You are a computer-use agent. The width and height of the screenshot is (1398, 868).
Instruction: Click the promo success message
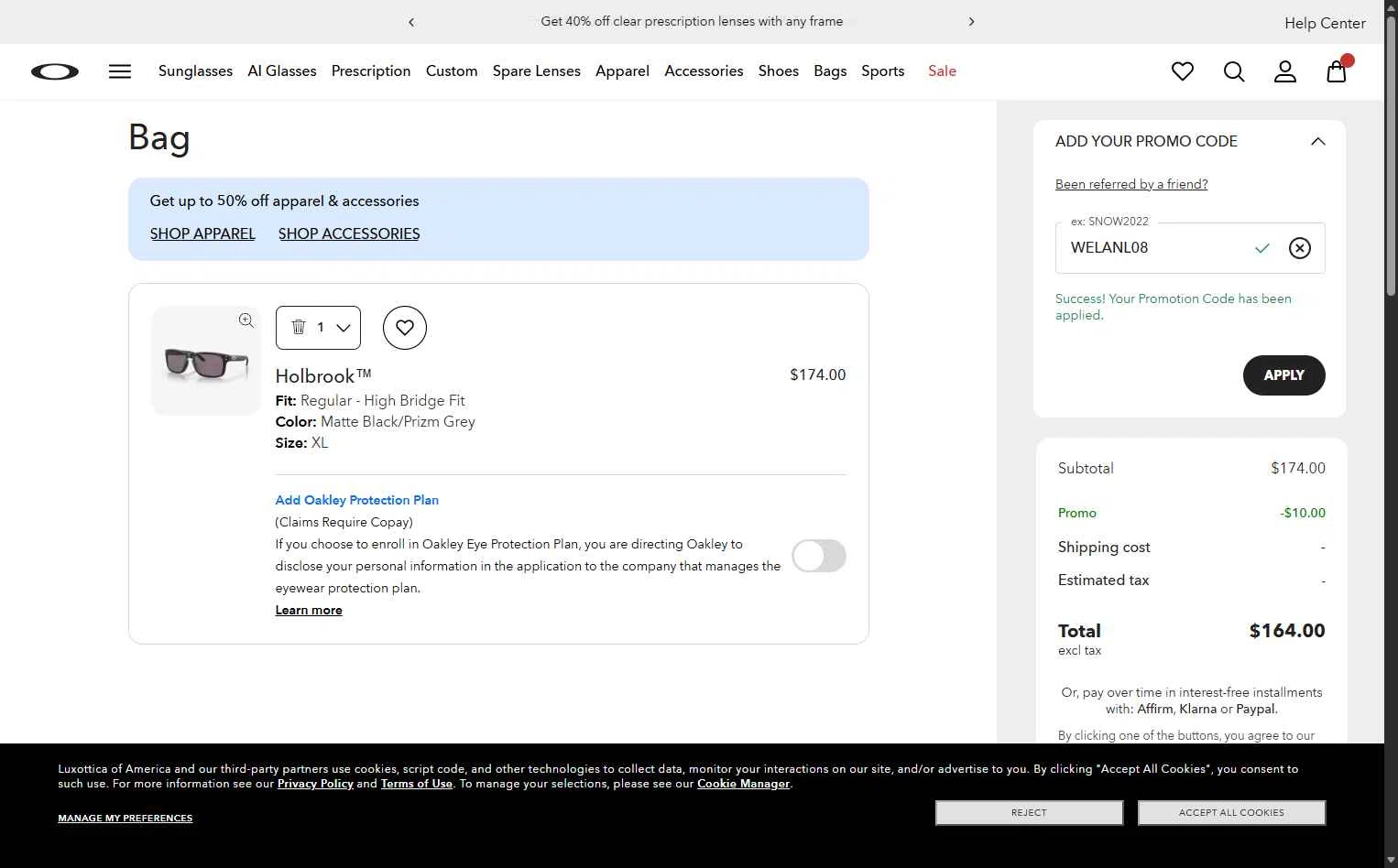(1174, 307)
